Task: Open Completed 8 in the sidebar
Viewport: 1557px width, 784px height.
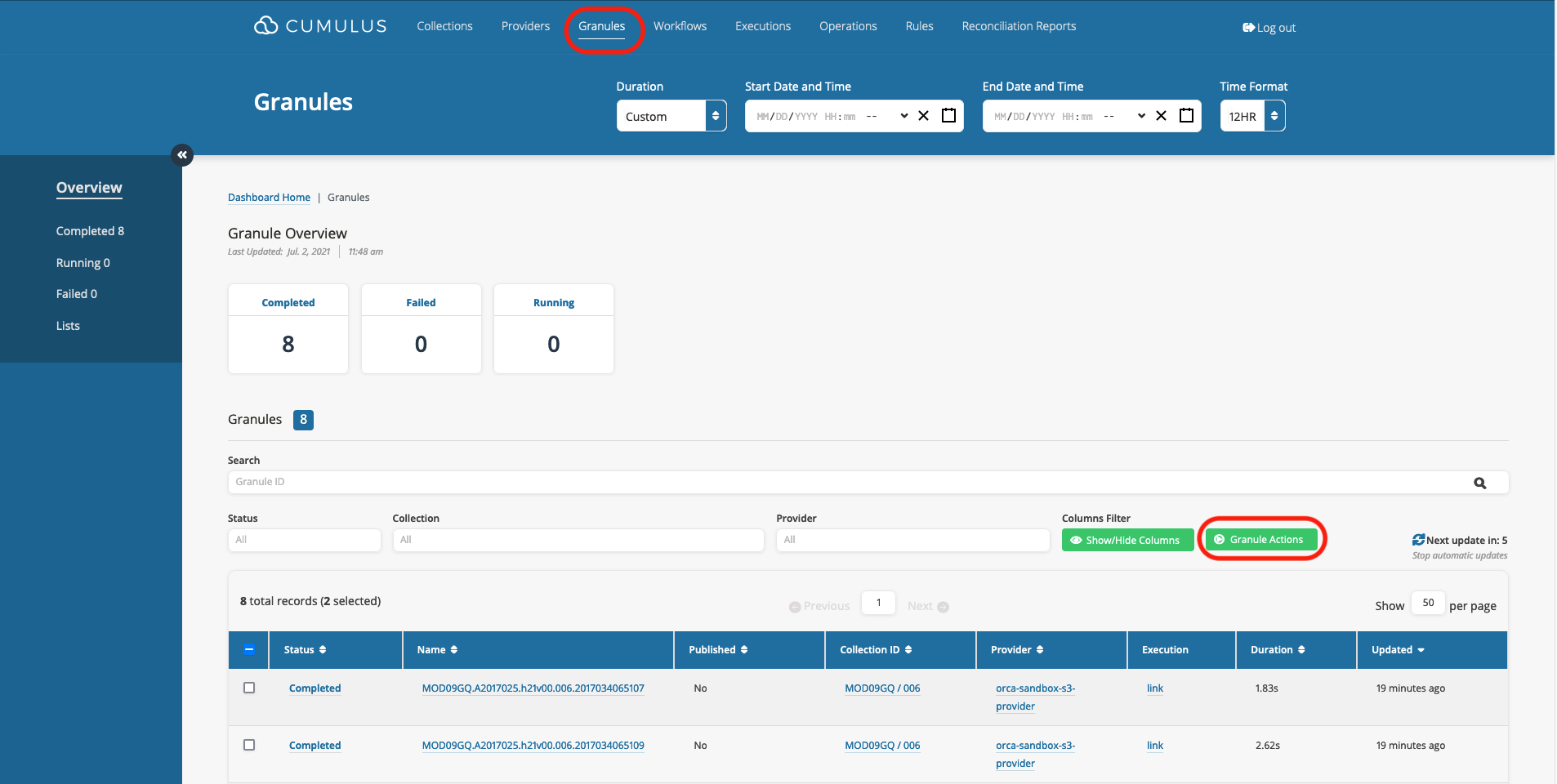Action: 90,231
